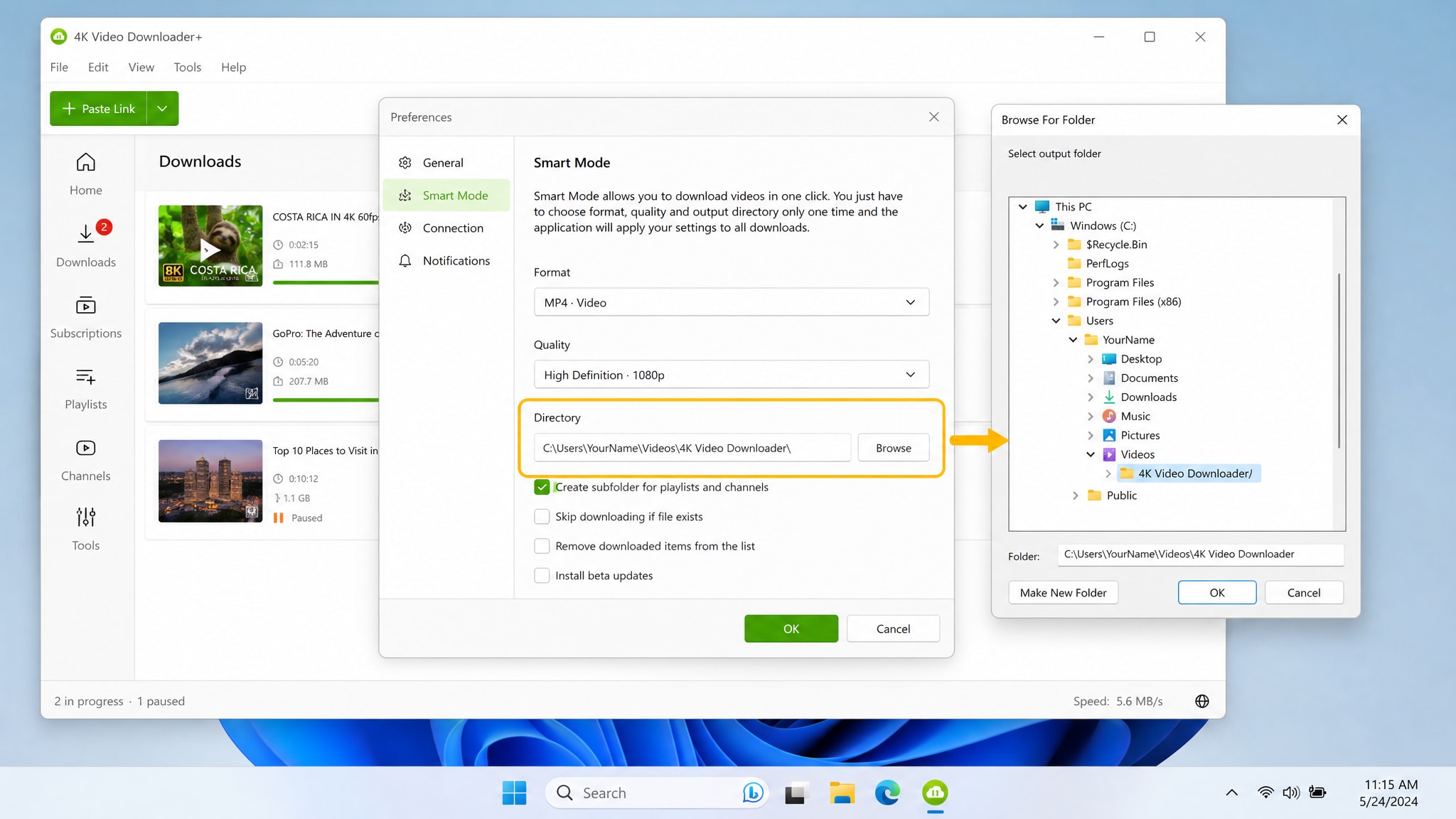
Task: Switch to Smart Mode preferences tab
Action: 446,196
